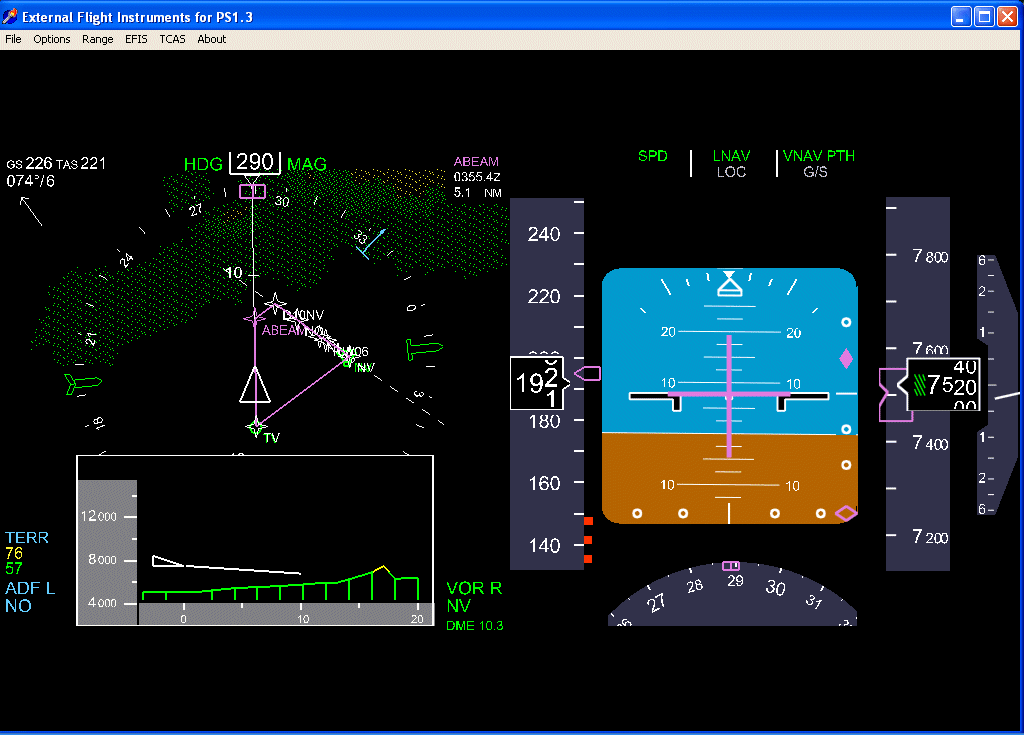Click the magenta heading bug box on the map
Screen dimensions: 1024x735
(252, 191)
